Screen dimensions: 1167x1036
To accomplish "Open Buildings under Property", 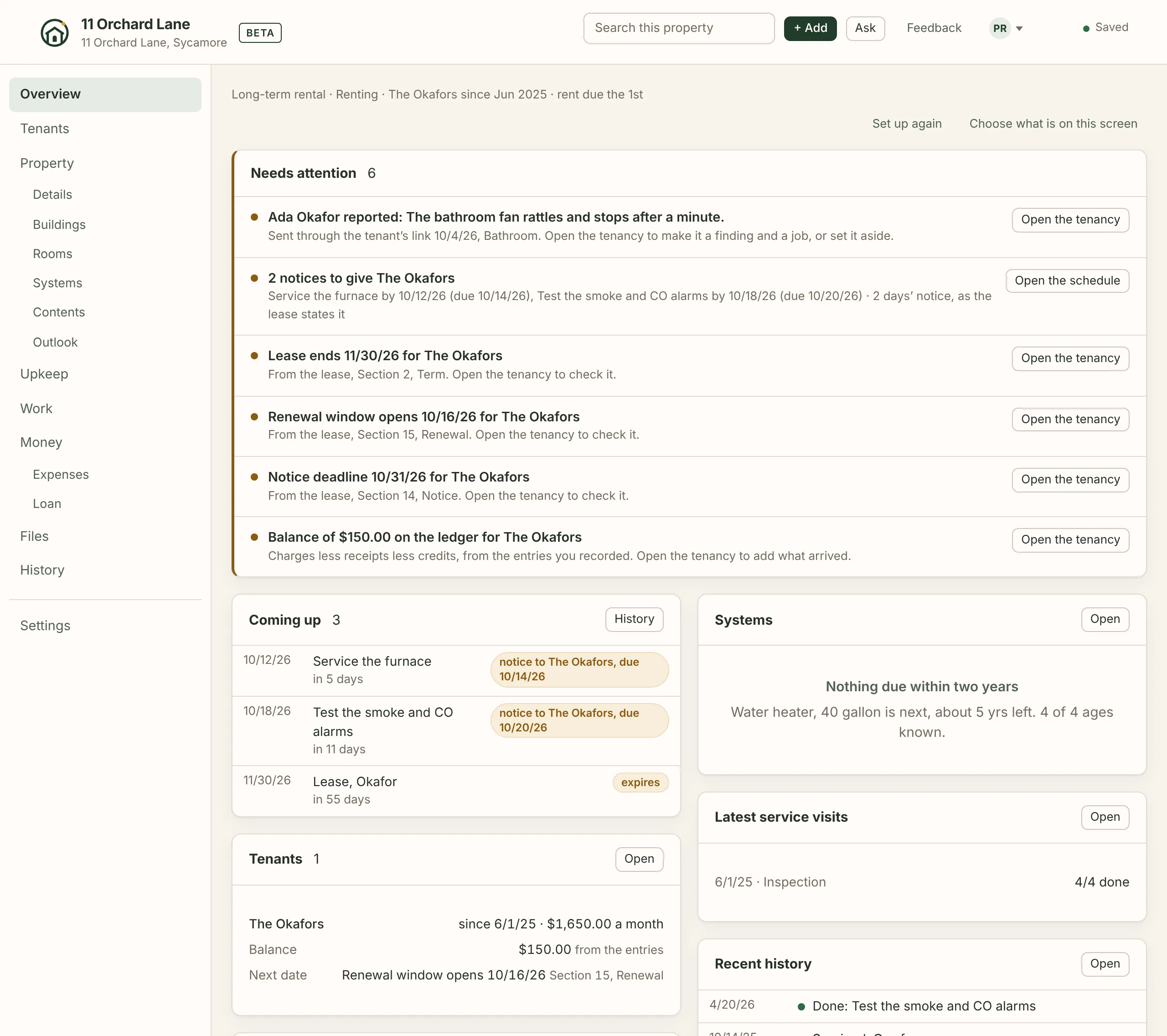I will (59, 224).
